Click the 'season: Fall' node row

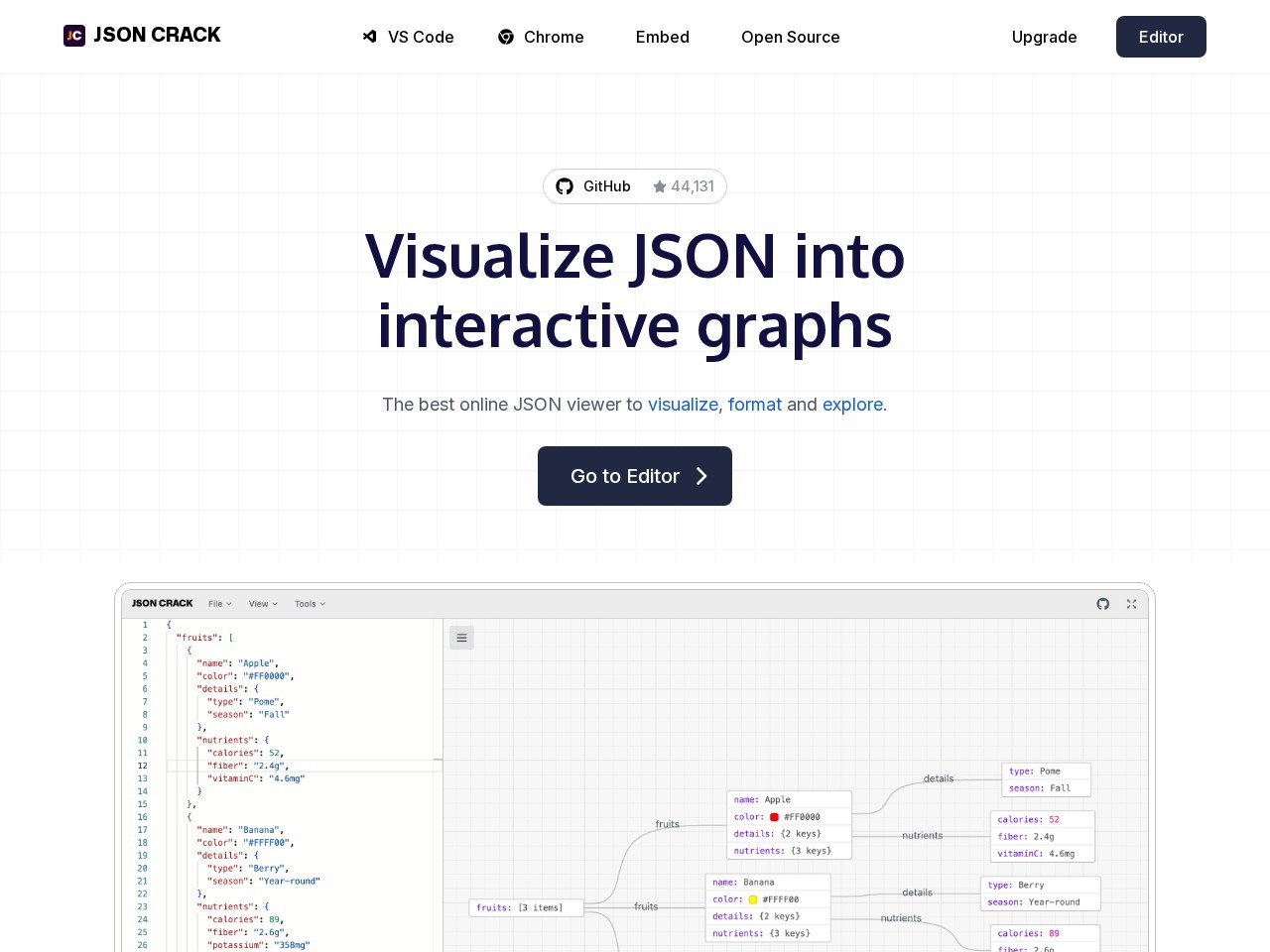click(1046, 788)
